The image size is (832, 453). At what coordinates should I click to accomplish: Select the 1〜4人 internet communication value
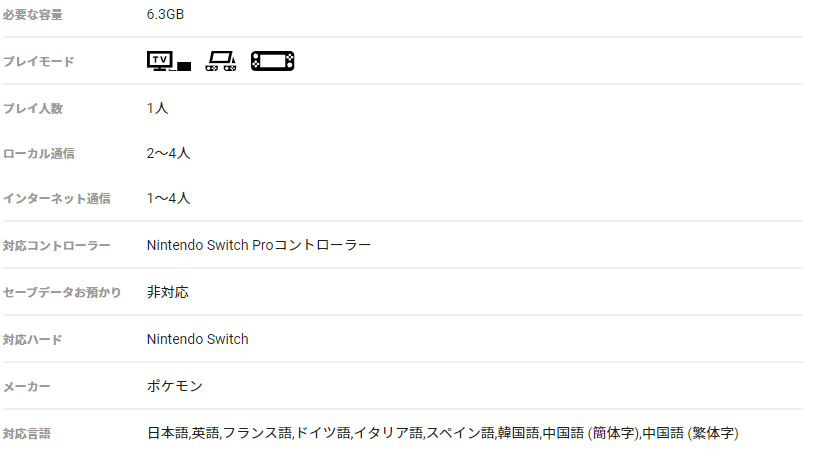168,198
